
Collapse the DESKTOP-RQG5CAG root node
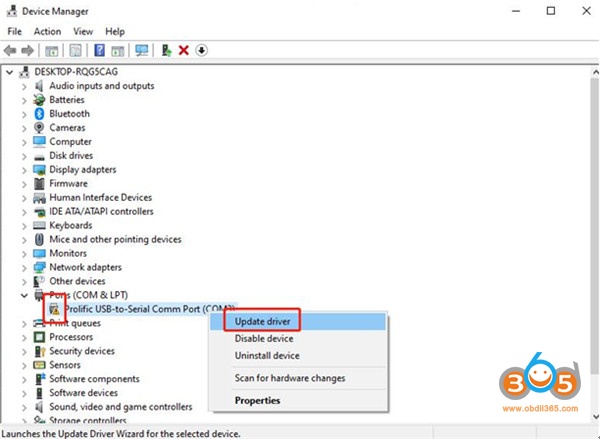pos(10,72)
